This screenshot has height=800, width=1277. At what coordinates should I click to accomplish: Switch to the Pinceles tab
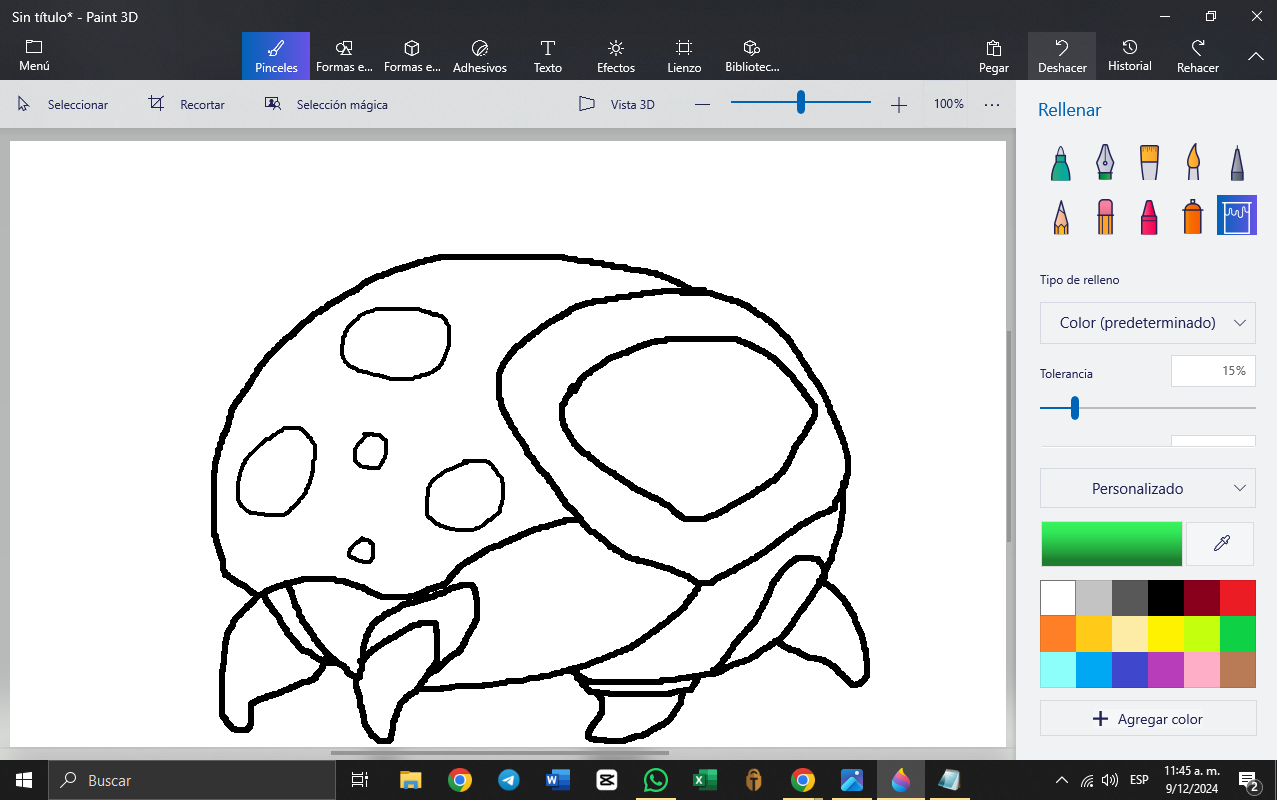click(276, 56)
